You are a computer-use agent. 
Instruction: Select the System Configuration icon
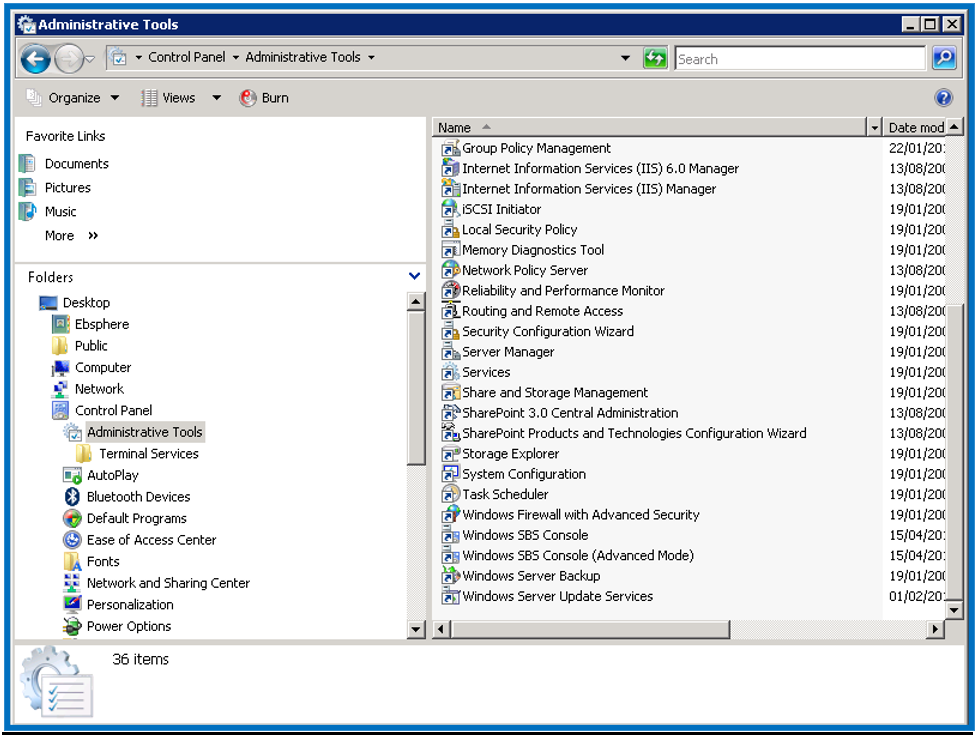pos(450,474)
